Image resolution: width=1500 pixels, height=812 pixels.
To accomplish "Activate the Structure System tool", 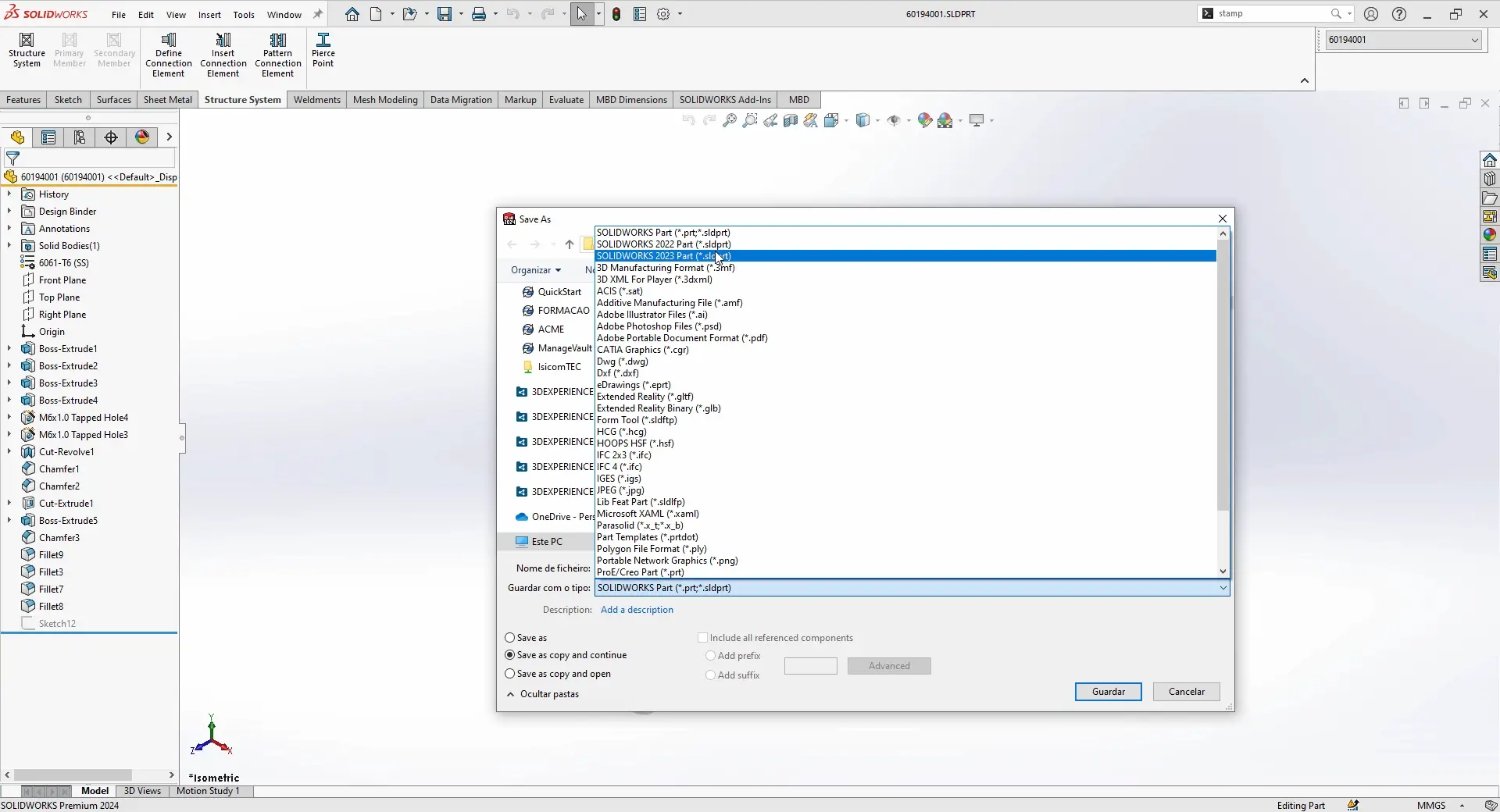I will 27,48.
